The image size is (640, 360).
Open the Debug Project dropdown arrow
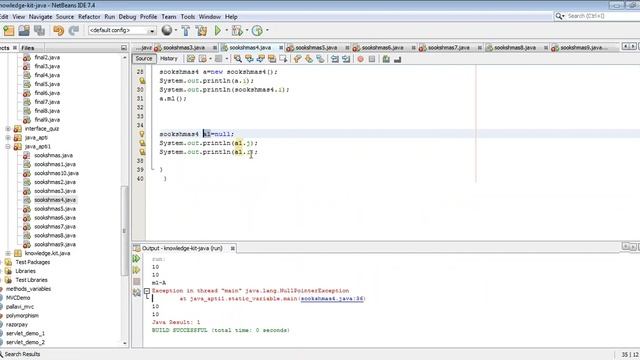(x=247, y=30)
